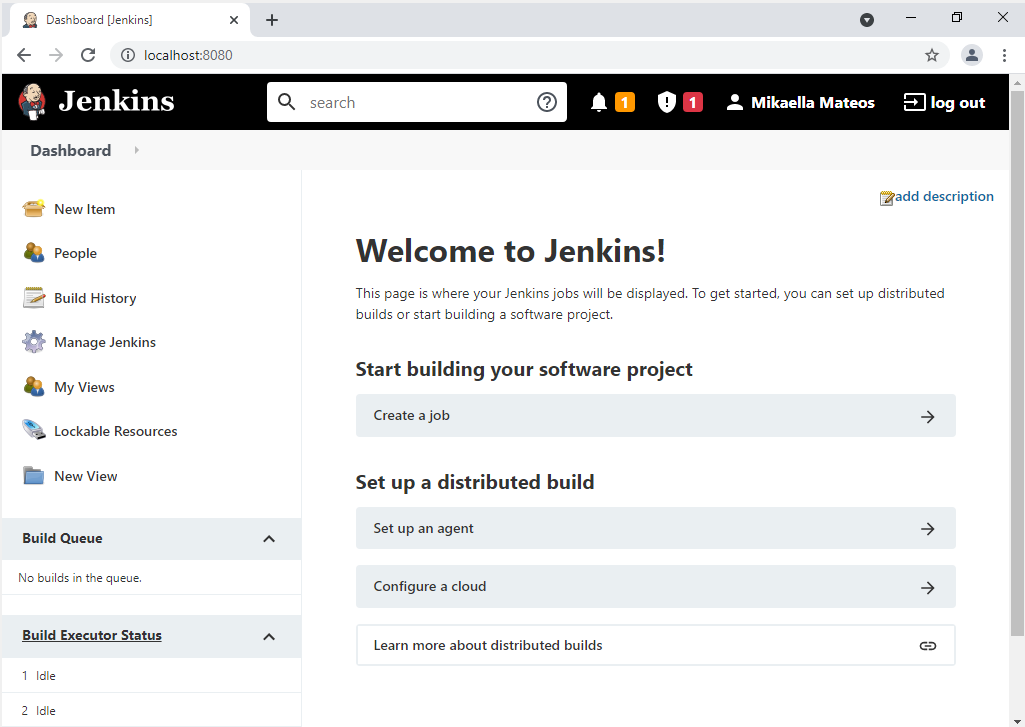
Task: Open Build History from the sidebar
Action: point(95,298)
